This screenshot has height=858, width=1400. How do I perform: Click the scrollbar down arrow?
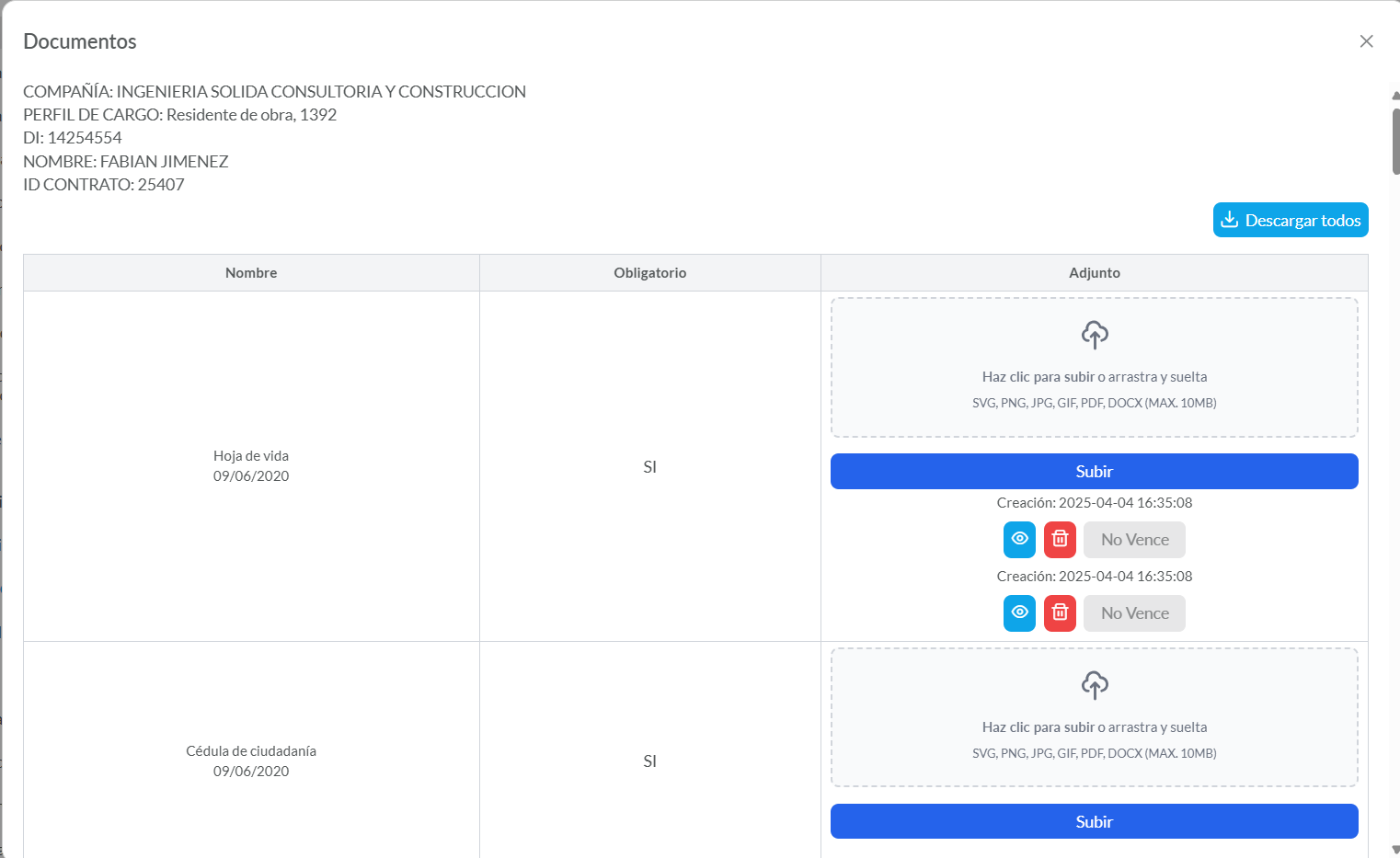click(x=1395, y=850)
